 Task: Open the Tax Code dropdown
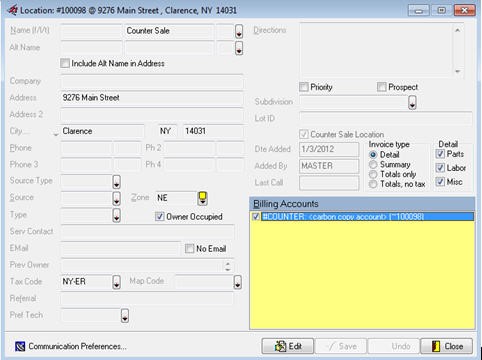[116, 282]
